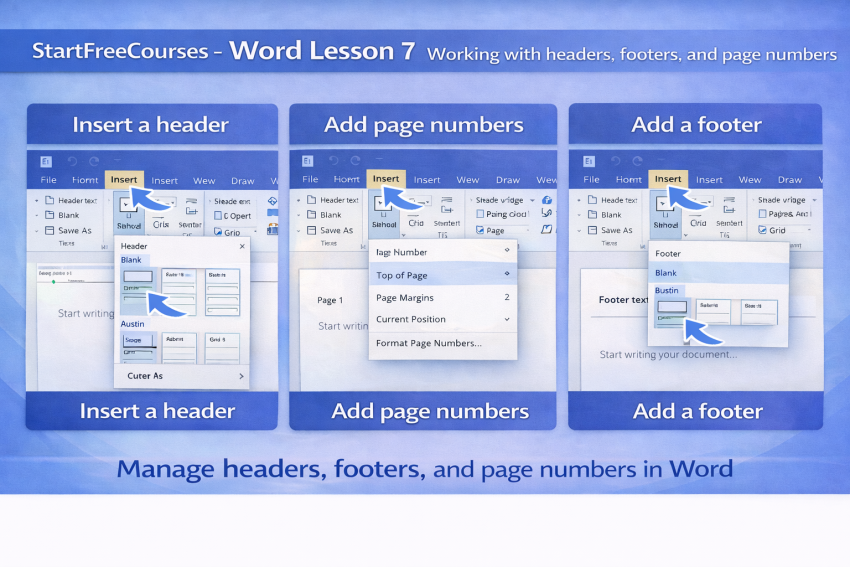Viewport: 850px width, 567px height.
Task: Click the Save As icon in the page numbers panel
Action: pyautogui.click(x=312, y=230)
